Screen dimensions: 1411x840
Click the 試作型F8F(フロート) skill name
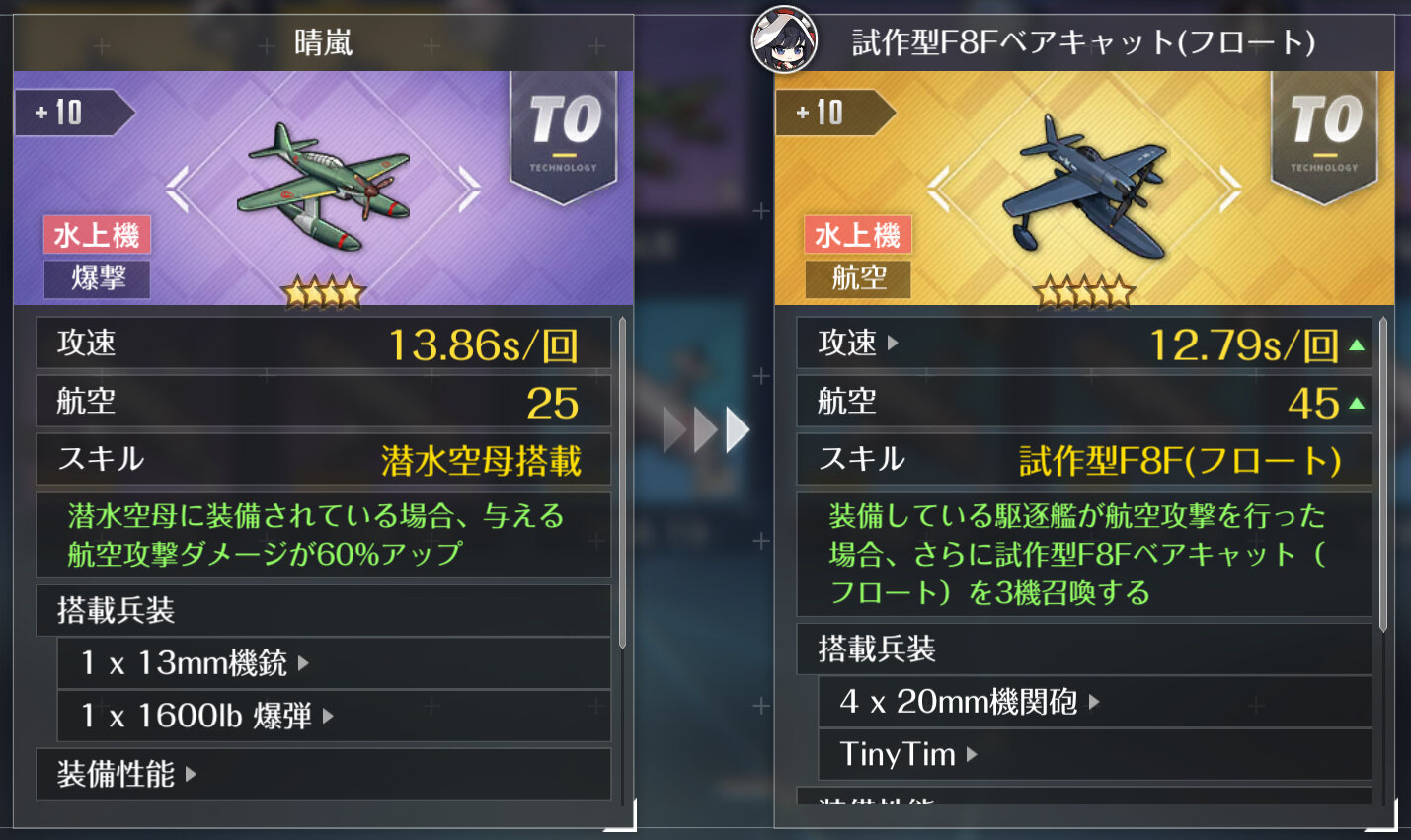click(x=1180, y=461)
